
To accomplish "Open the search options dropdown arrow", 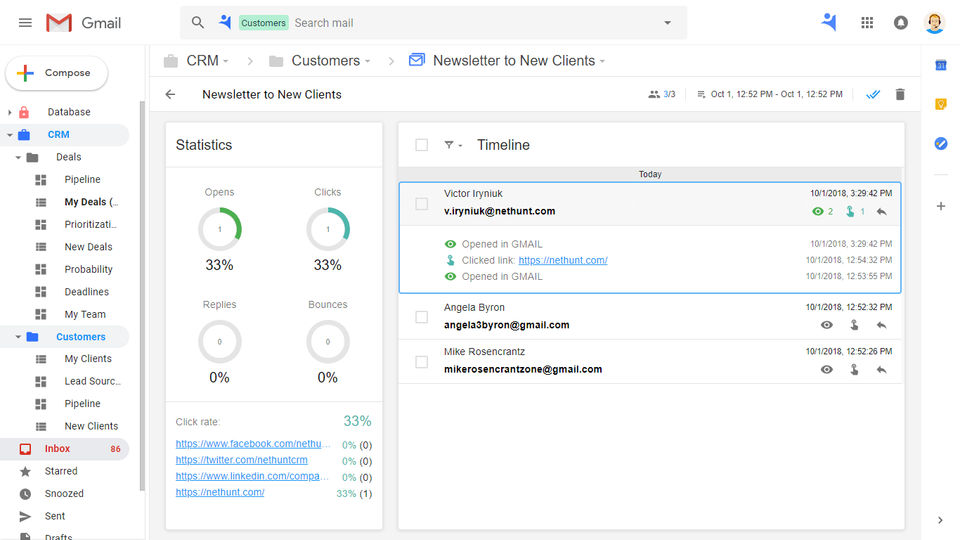I will click(667, 23).
